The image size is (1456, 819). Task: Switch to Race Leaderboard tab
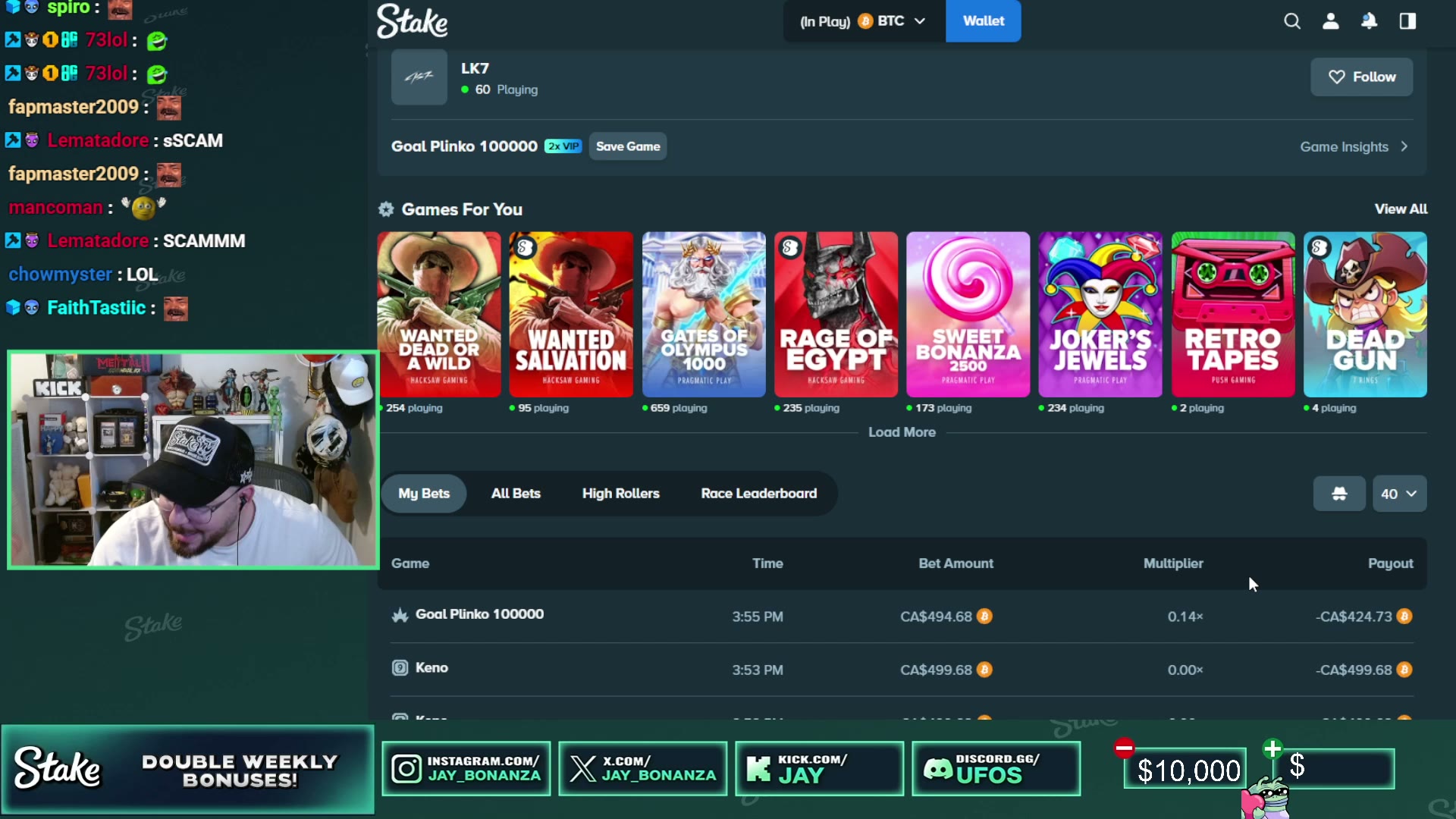pos(758,494)
